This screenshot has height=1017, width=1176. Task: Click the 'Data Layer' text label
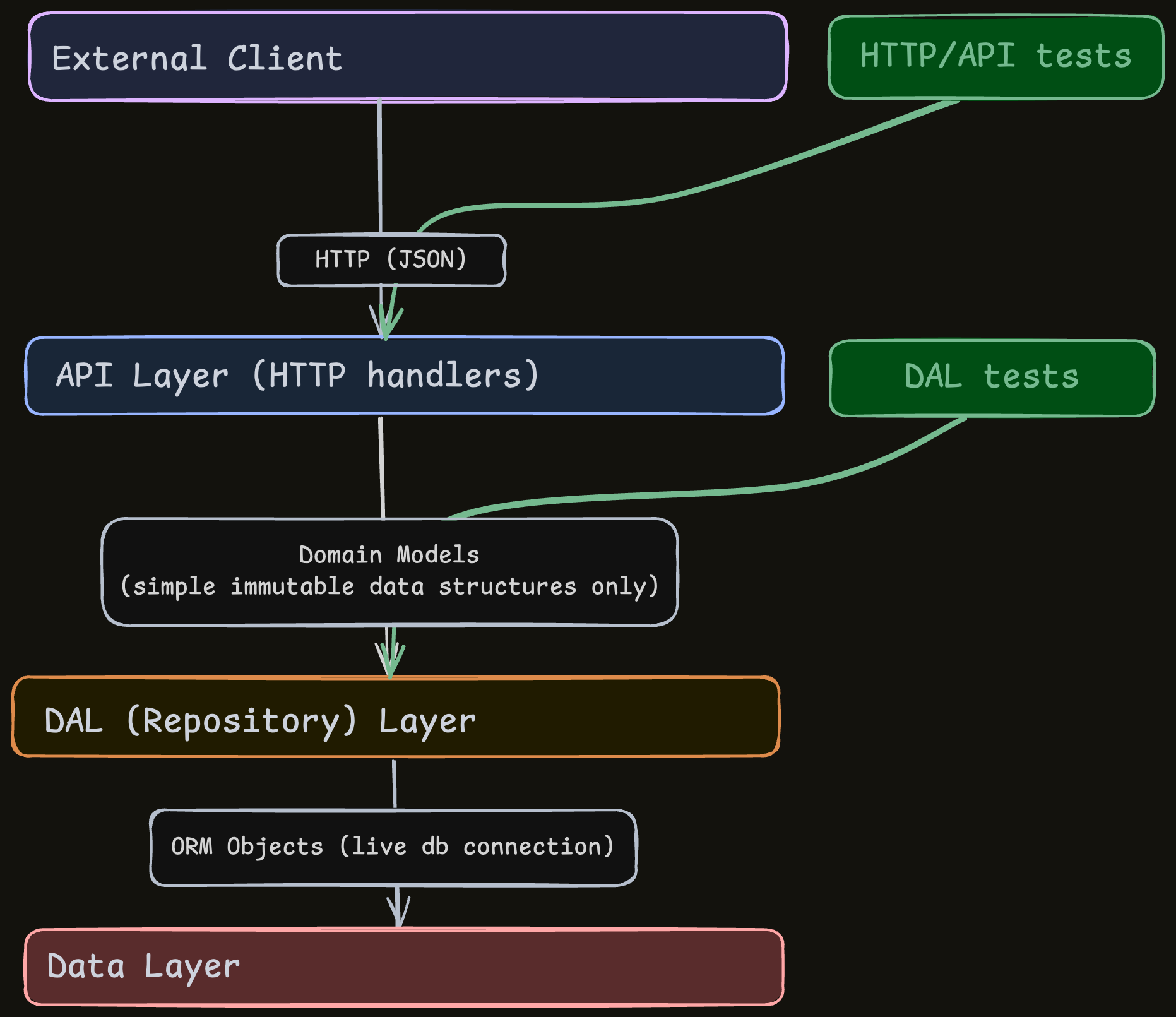(x=143, y=966)
